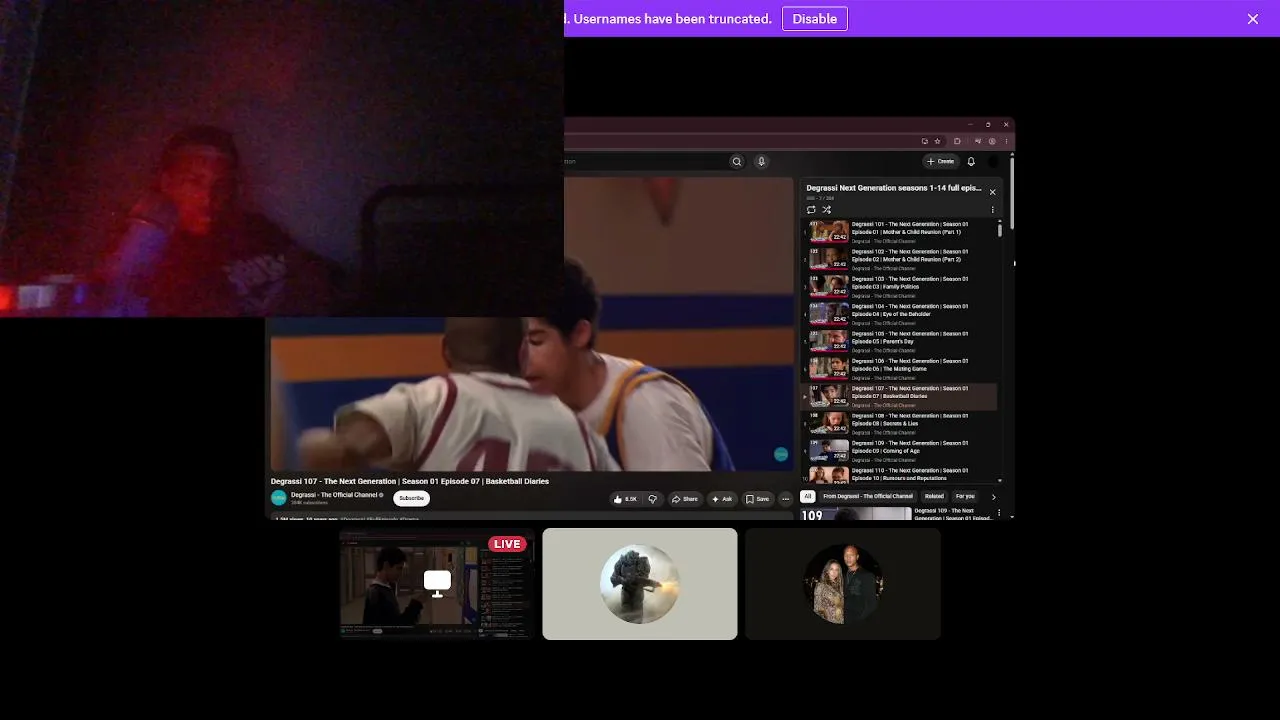Close the Degrassi playlist panel
Viewport: 1280px width, 720px height.
[x=992, y=192]
